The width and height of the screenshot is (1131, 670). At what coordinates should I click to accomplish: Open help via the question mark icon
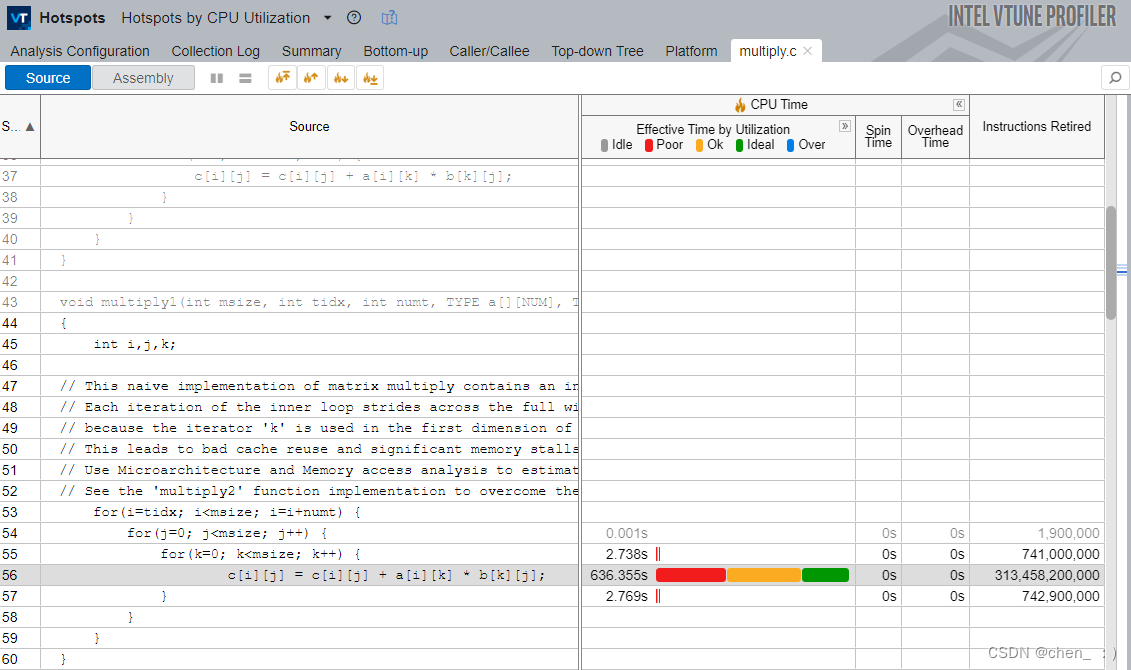353,17
